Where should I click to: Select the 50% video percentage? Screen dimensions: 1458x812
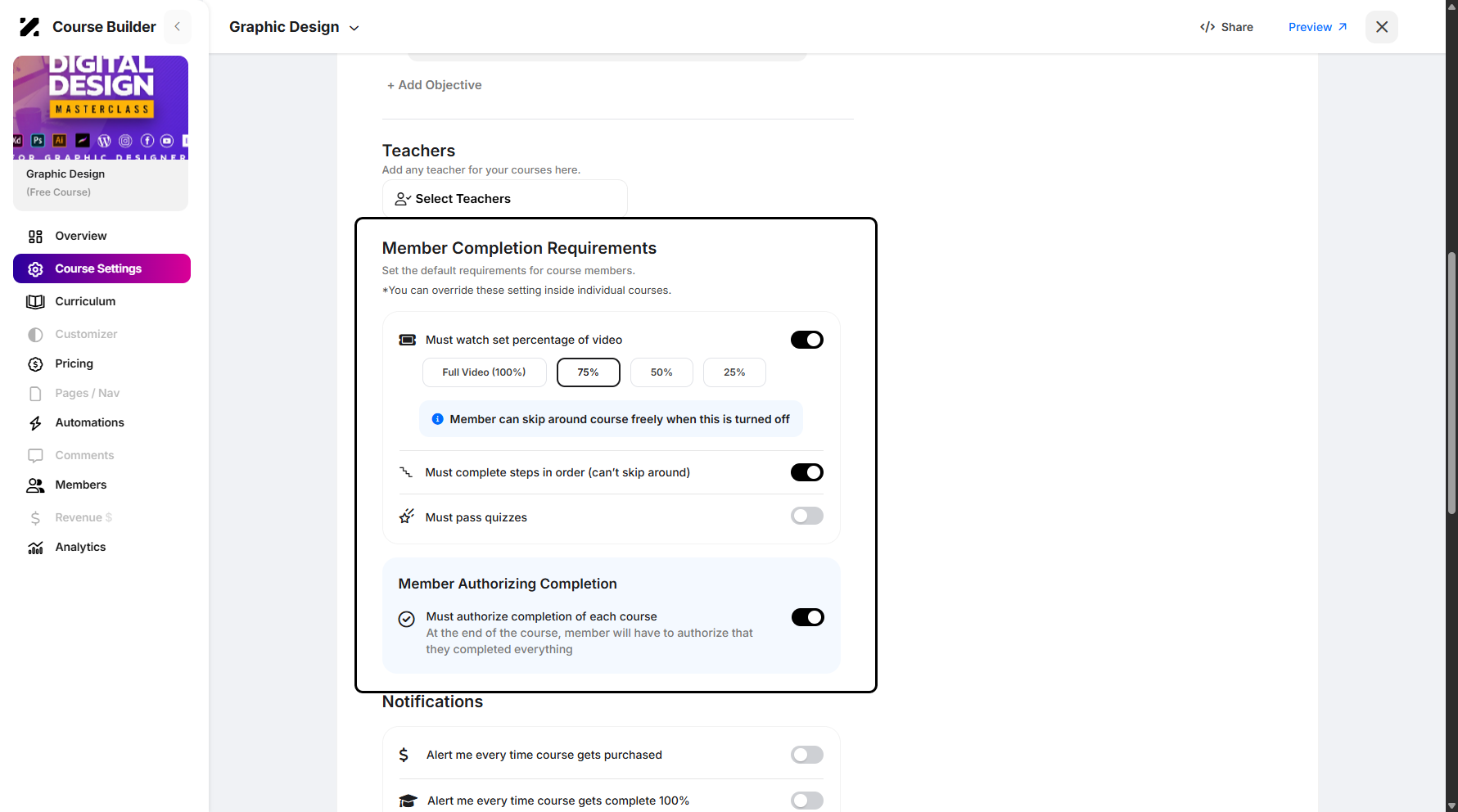click(661, 372)
